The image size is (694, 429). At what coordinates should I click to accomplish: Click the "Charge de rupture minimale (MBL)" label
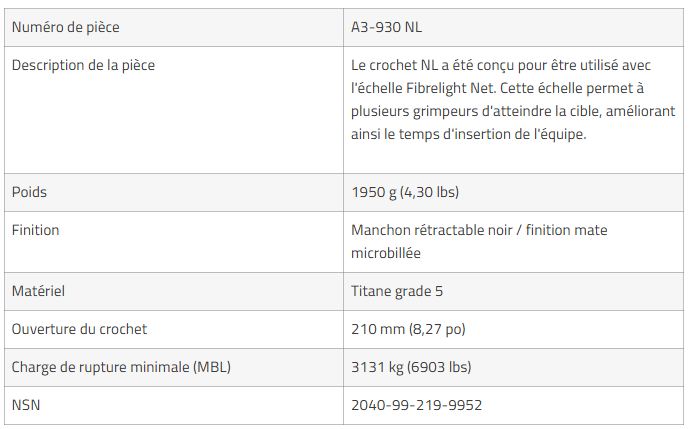click(x=121, y=367)
